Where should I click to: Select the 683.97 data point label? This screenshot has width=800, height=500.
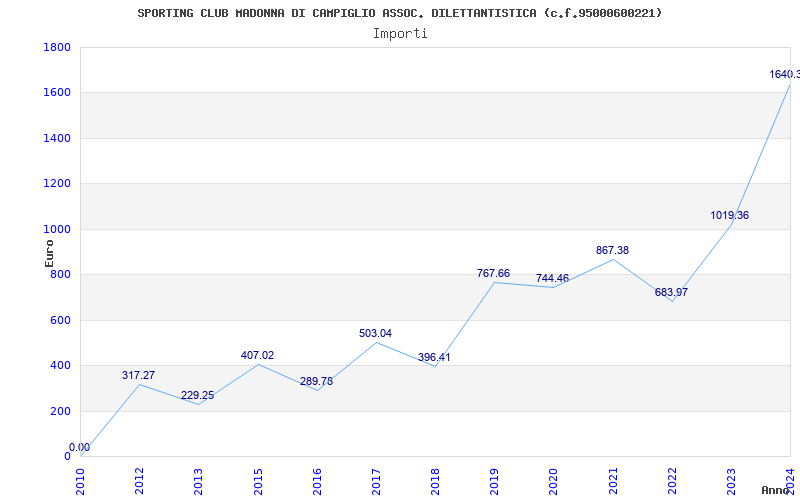[671, 292]
